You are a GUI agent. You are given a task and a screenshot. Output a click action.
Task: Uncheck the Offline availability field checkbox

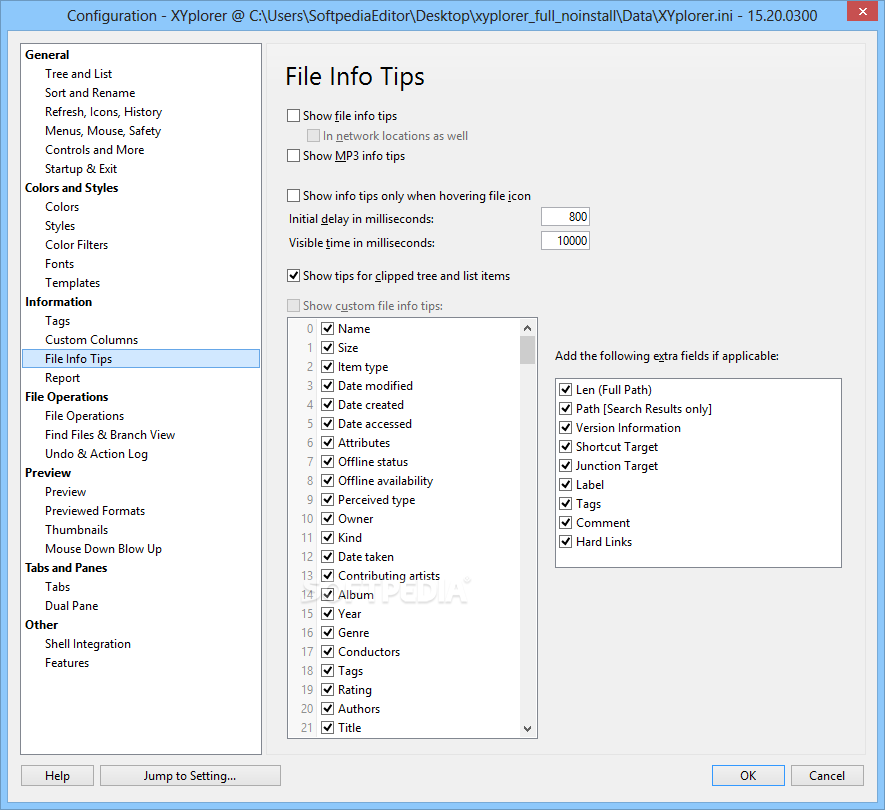tap(327, 480)
